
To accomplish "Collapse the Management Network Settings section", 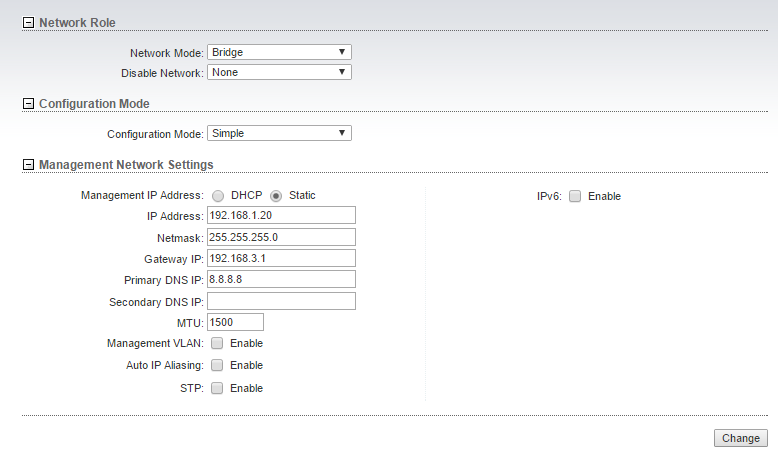I will click(28, 165).
